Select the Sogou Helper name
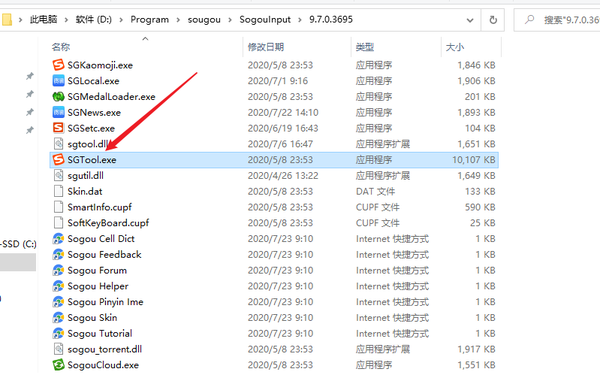Image resolution: width=600 pixels, height=375 pixels. 98,286
